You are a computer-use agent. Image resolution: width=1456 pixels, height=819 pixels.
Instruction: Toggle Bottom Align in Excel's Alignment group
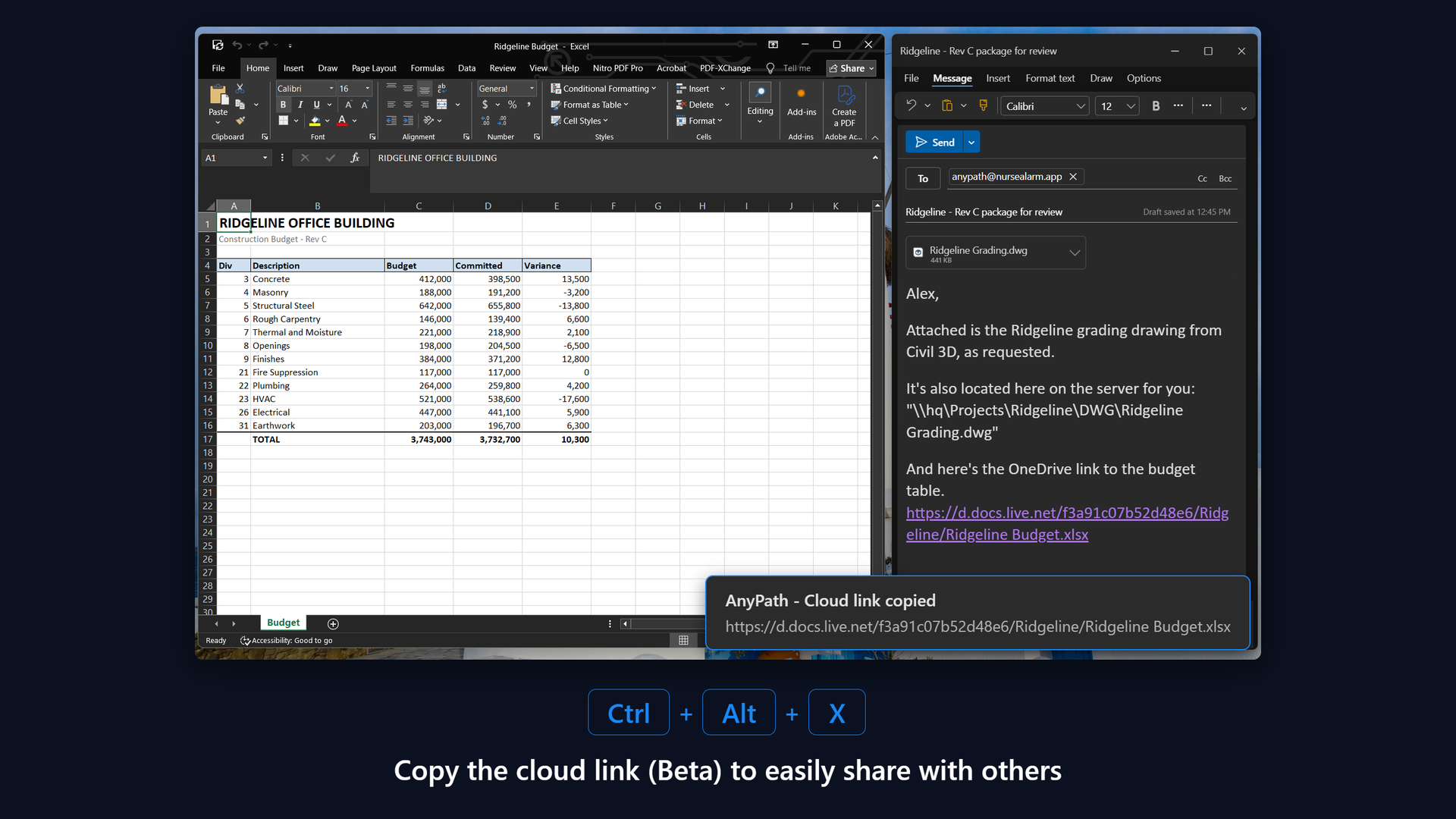point(425,89)
